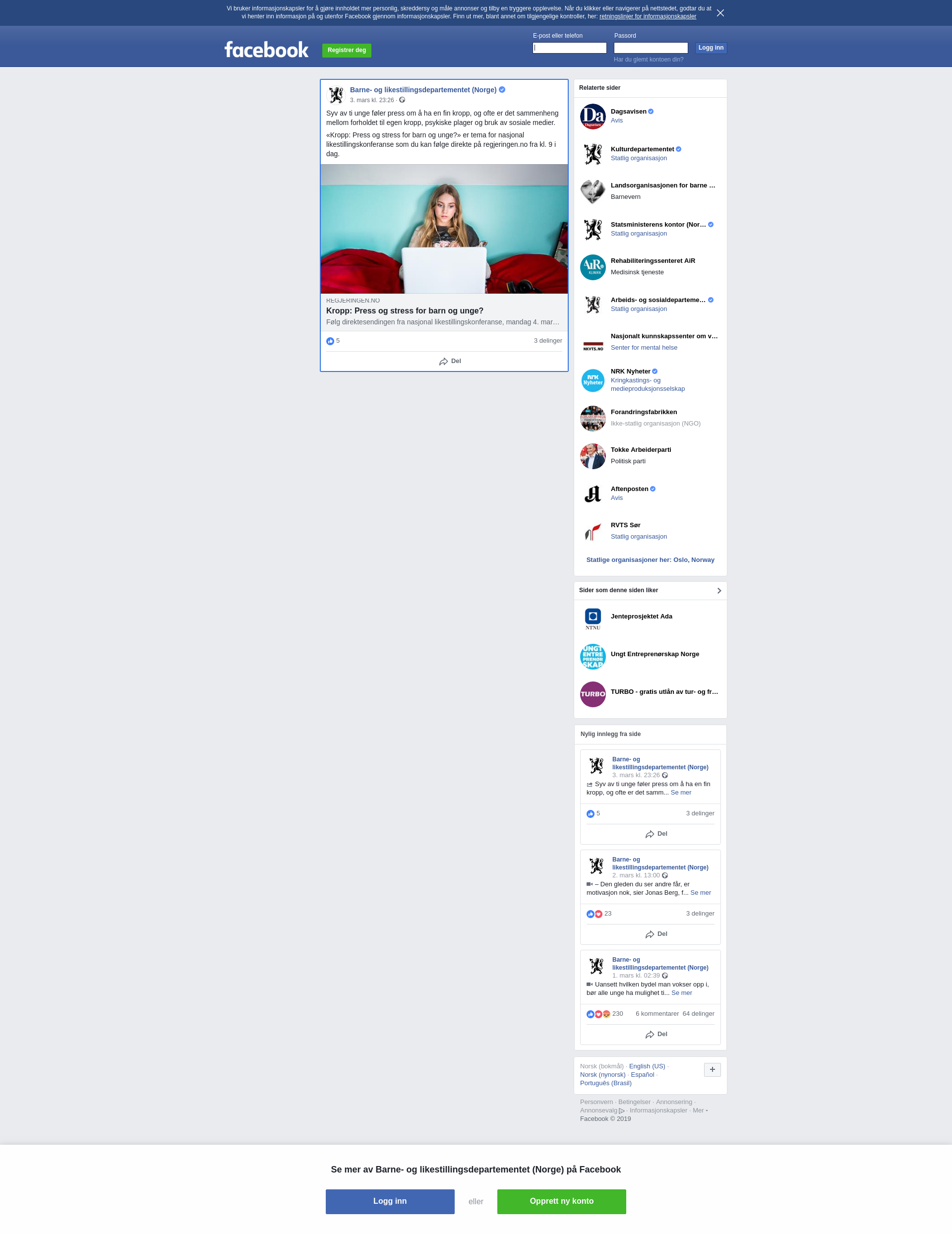
Task: Open Informasjonskapsler footer link
Action: tap(658, 1111)
